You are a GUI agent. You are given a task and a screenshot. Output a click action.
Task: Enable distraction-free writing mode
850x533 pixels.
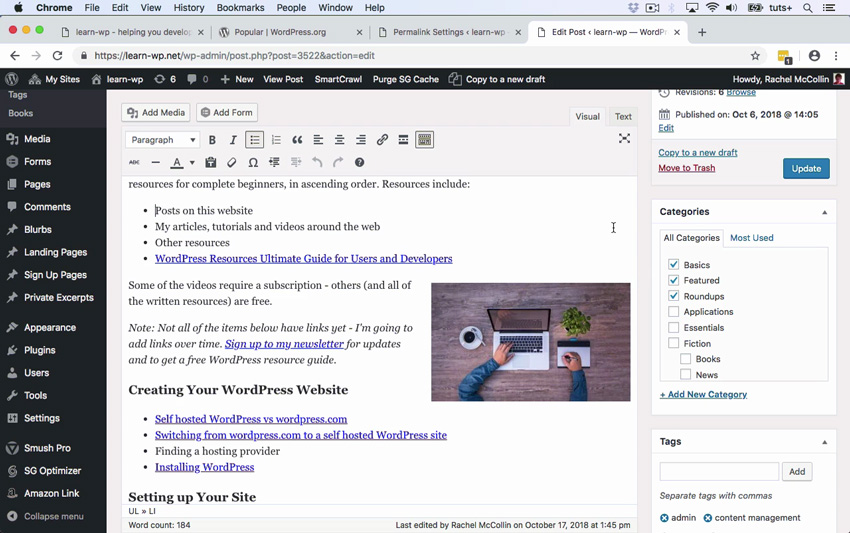tap(624, 139)
